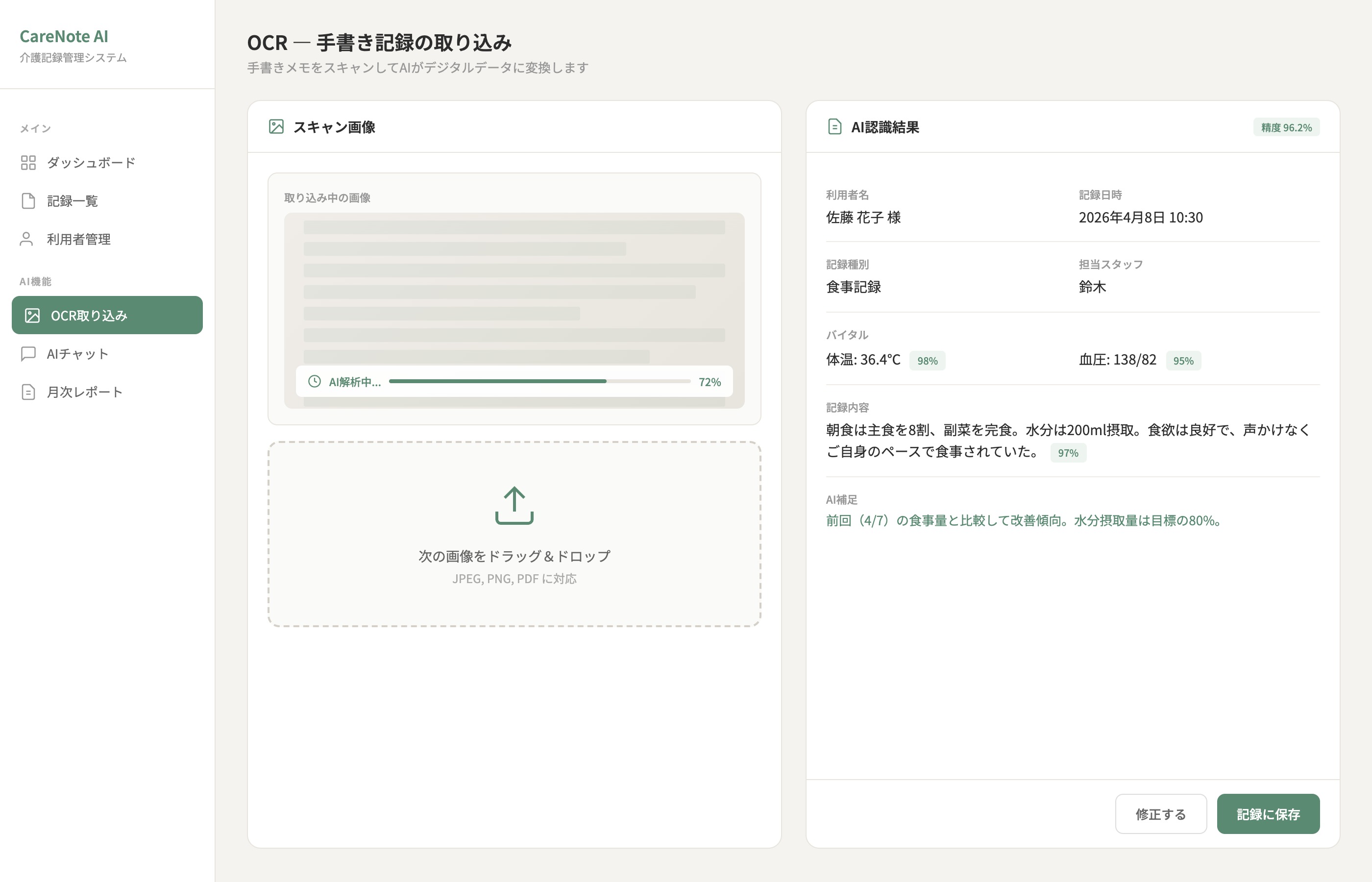Viewport: 1372px width, 882px height.
Task: Click the 担当スタッフ field label
Action: (x=1111, y=264)
